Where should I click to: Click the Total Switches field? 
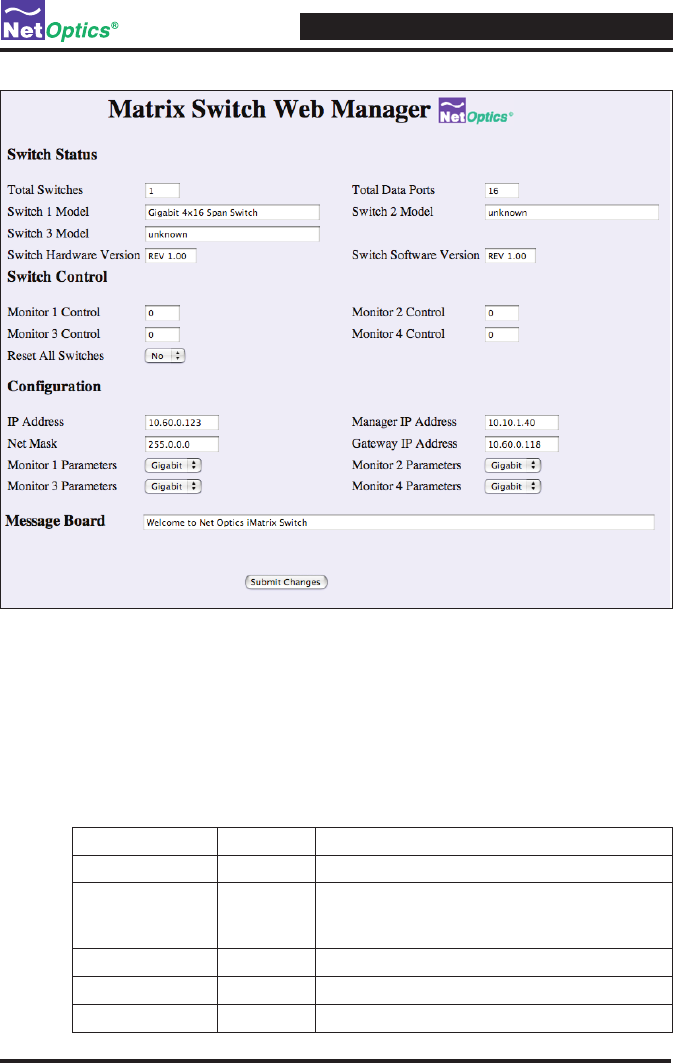(x=162, y=190)
